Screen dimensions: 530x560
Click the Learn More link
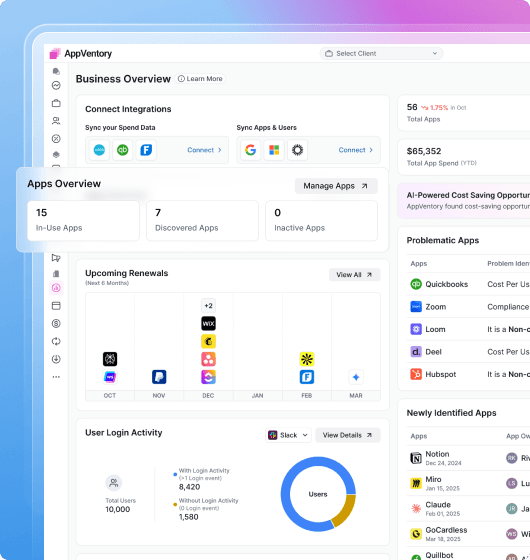pyautogui.click(x=200, y=79)
